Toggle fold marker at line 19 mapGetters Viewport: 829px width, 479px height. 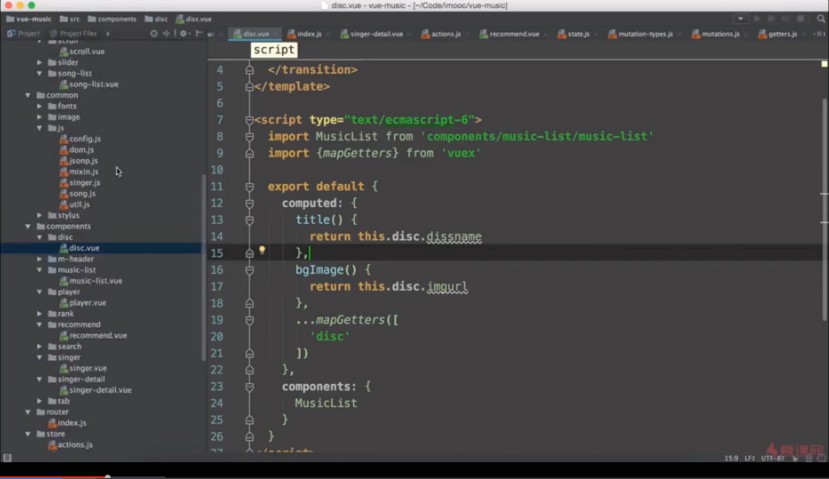(x=250, y=320)
